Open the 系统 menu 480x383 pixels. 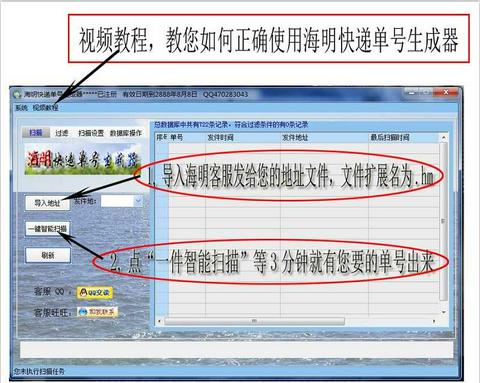(21, 108)
